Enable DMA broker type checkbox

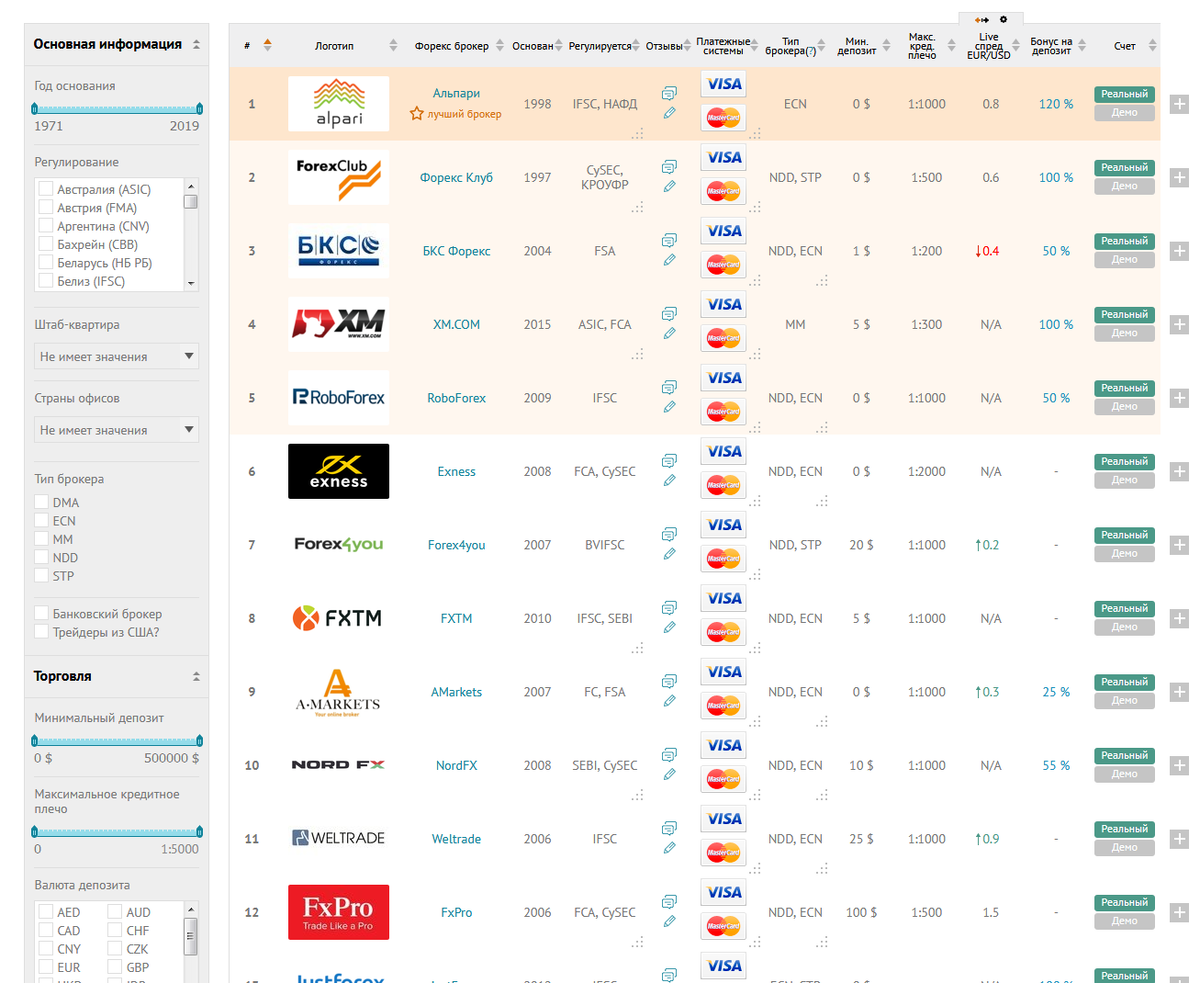coord(41,502)
